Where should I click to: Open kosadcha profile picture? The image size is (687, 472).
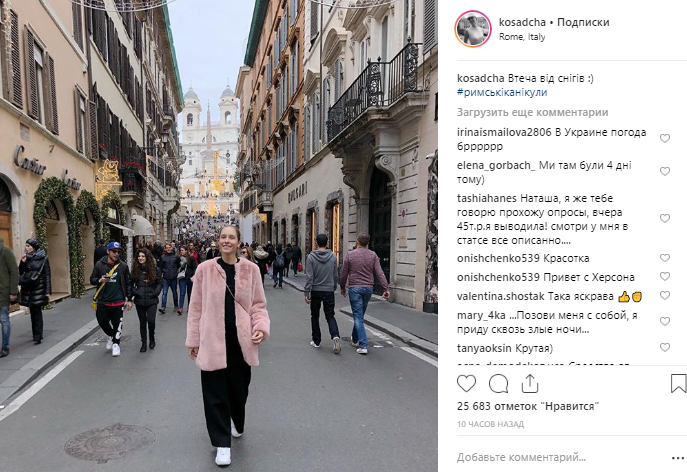tap(473, 28)
